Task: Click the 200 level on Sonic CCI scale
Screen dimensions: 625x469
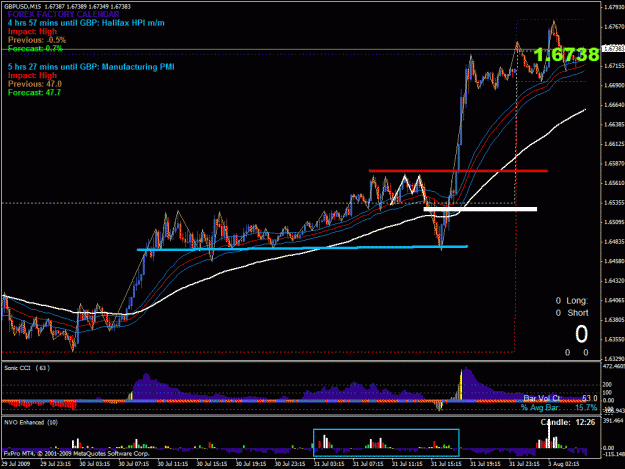Action: click(x=607, y=385)
